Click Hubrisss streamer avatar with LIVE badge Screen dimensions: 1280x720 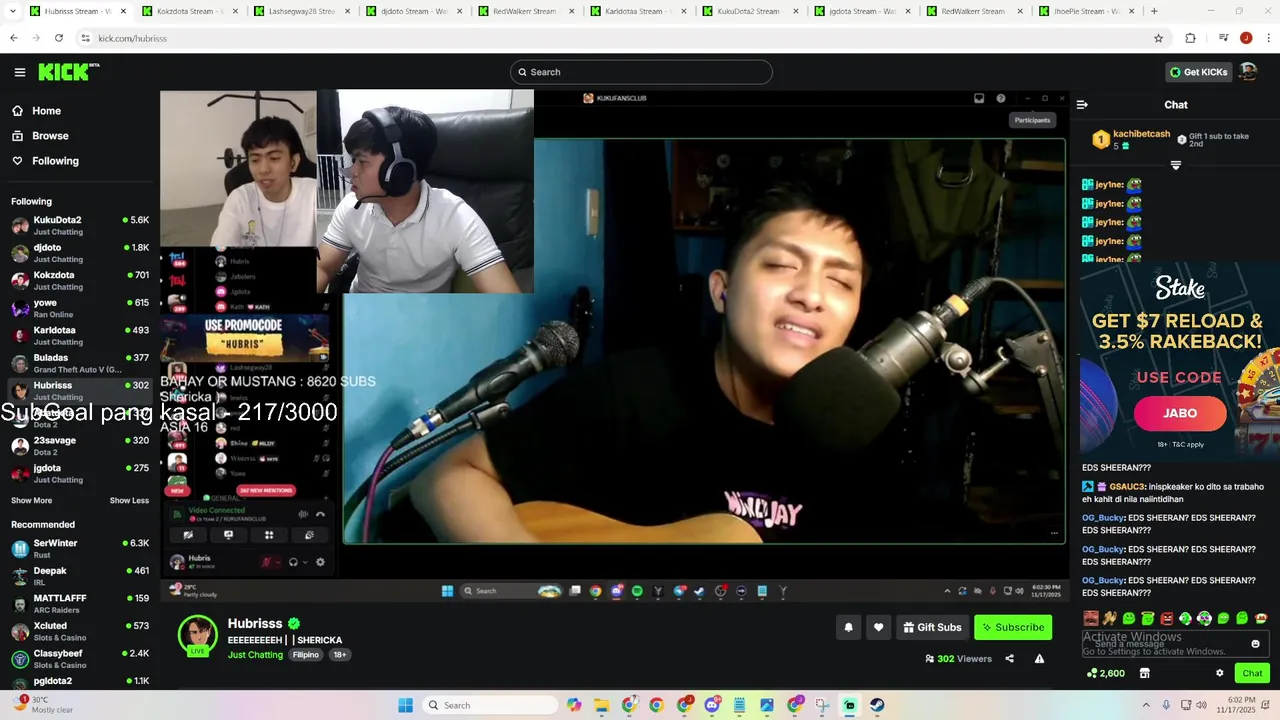(197, 636)
